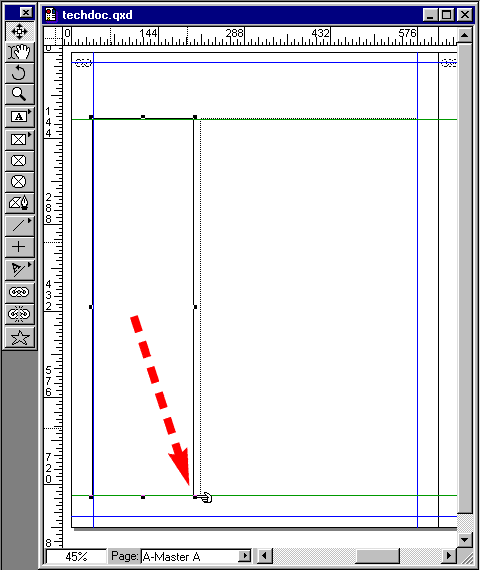Close the floating tool palette

pyautogui.click(x=26, y=13)
